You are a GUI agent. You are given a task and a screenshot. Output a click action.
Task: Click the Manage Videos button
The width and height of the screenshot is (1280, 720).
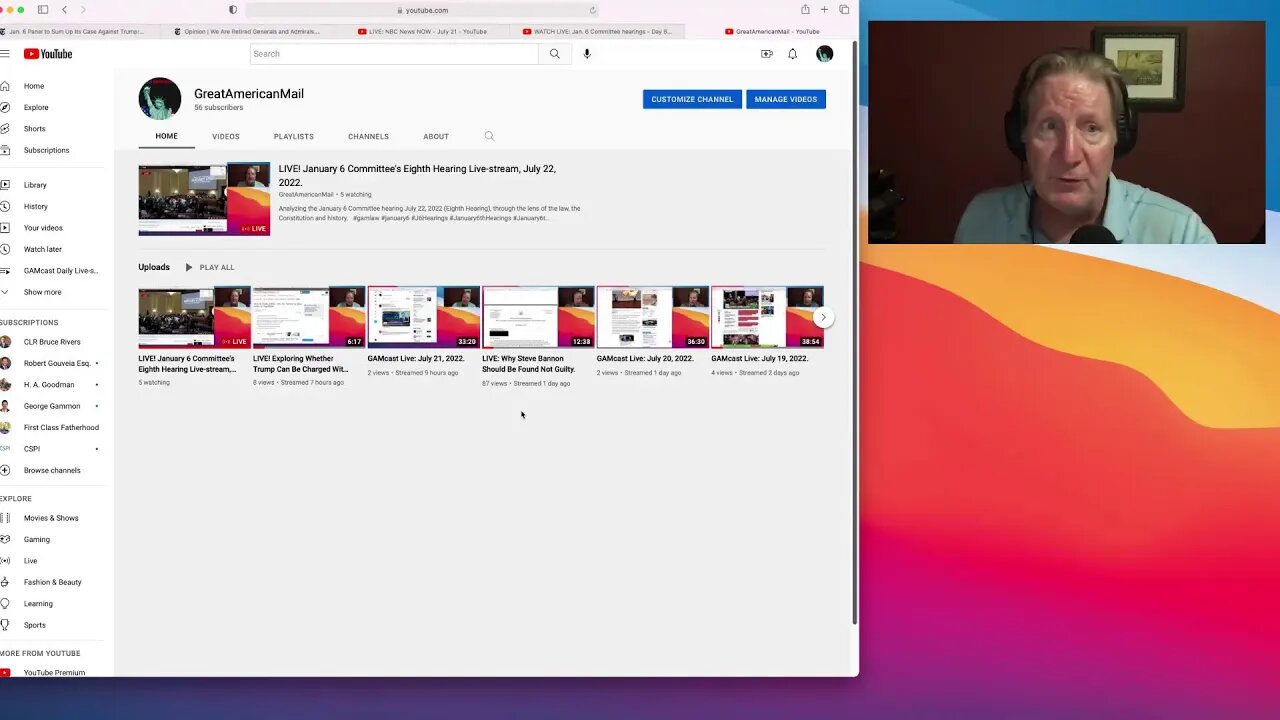(786, 99)
